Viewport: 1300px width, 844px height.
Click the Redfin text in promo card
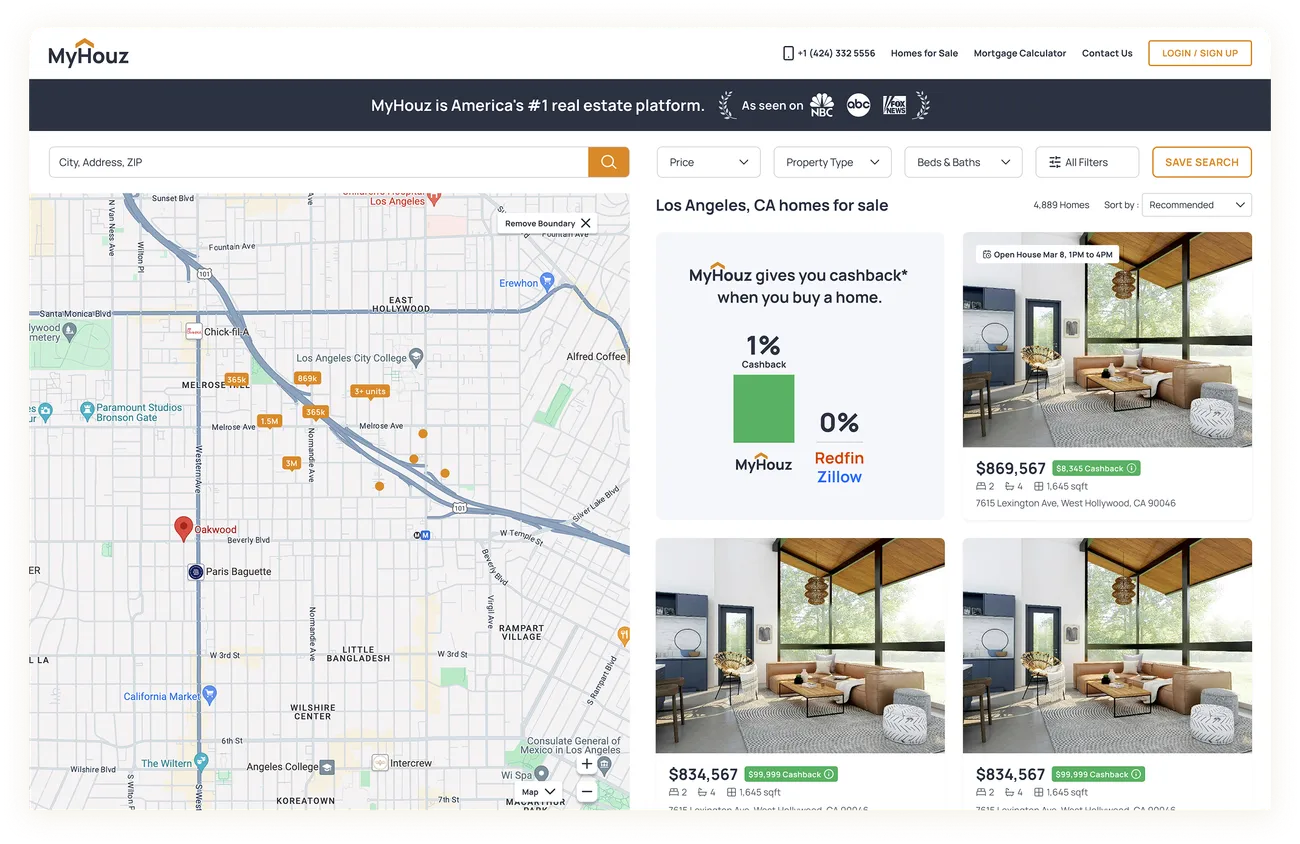839,458
